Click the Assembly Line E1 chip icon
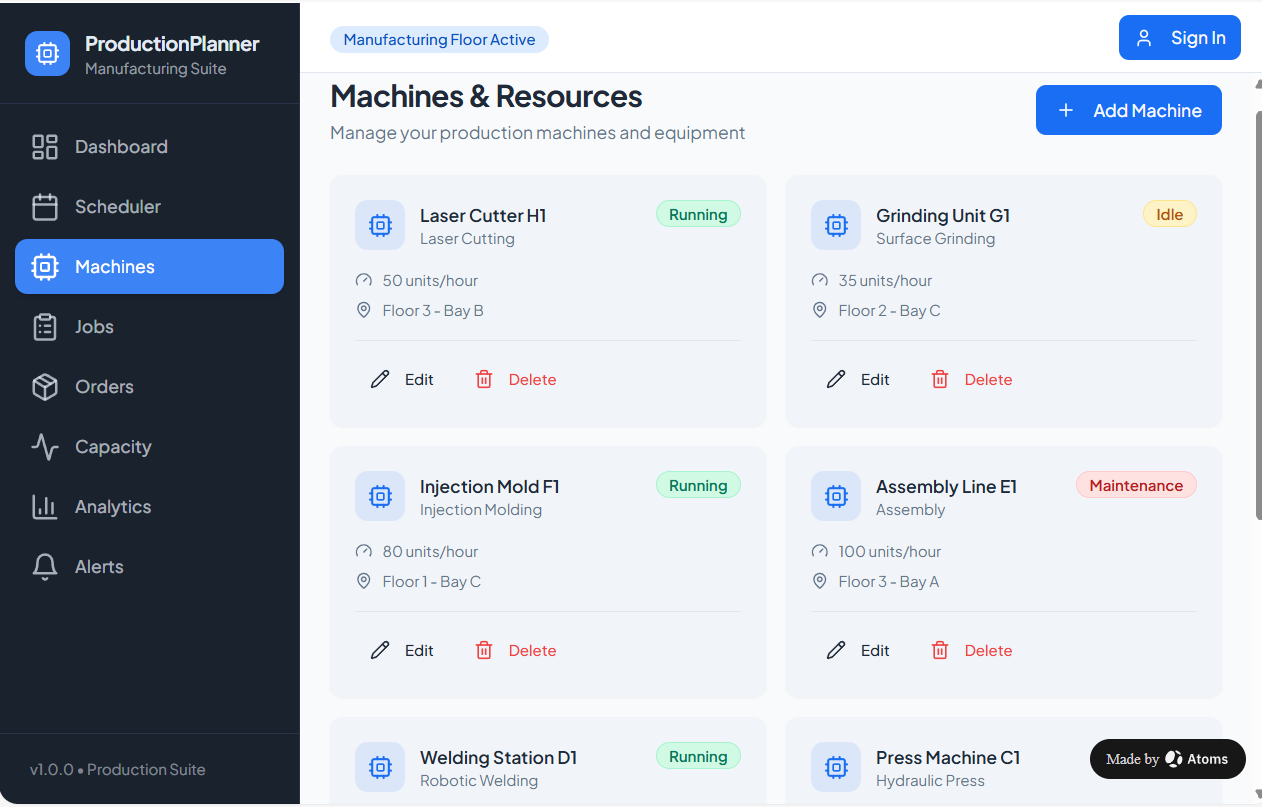The height and width of the screenshot is (807, 1262). pyautogui.click(x=836, y=496)
